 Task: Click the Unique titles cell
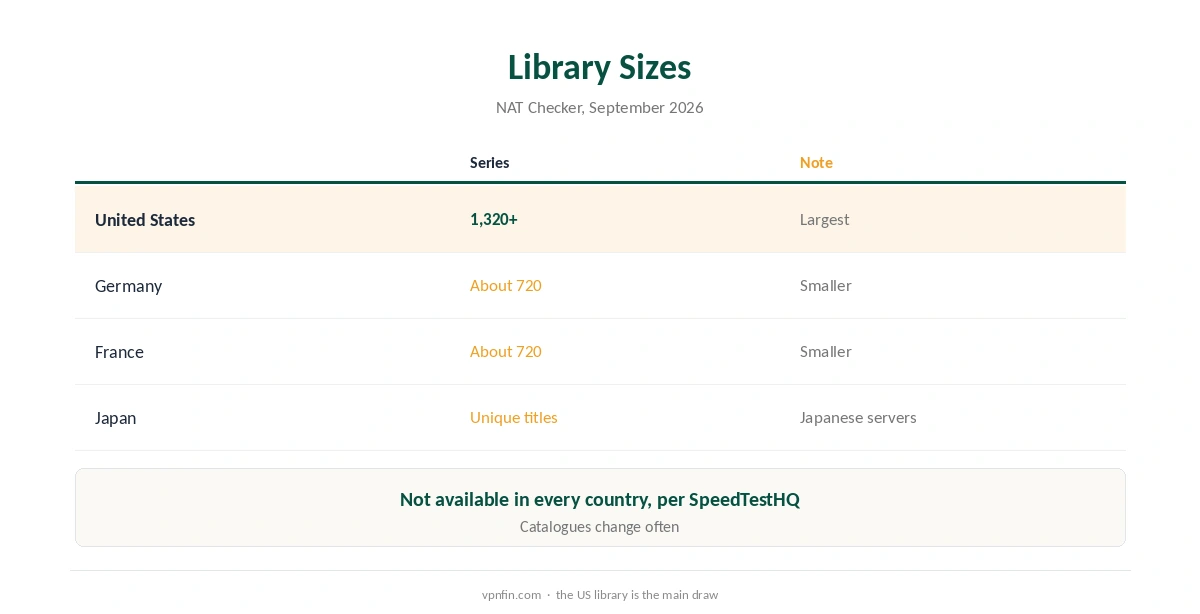click(x=514, y=417)
